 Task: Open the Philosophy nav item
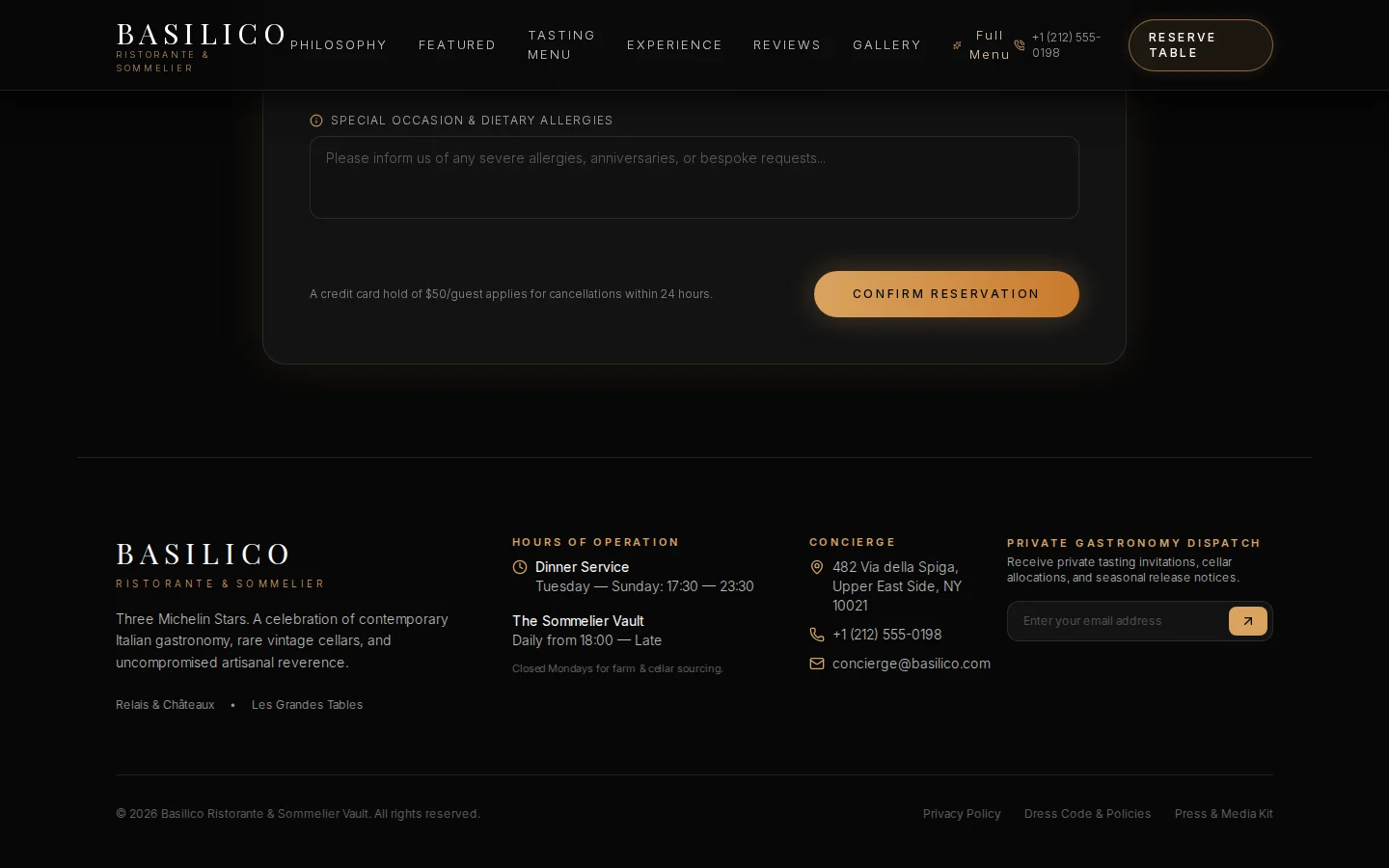point(339,45)
